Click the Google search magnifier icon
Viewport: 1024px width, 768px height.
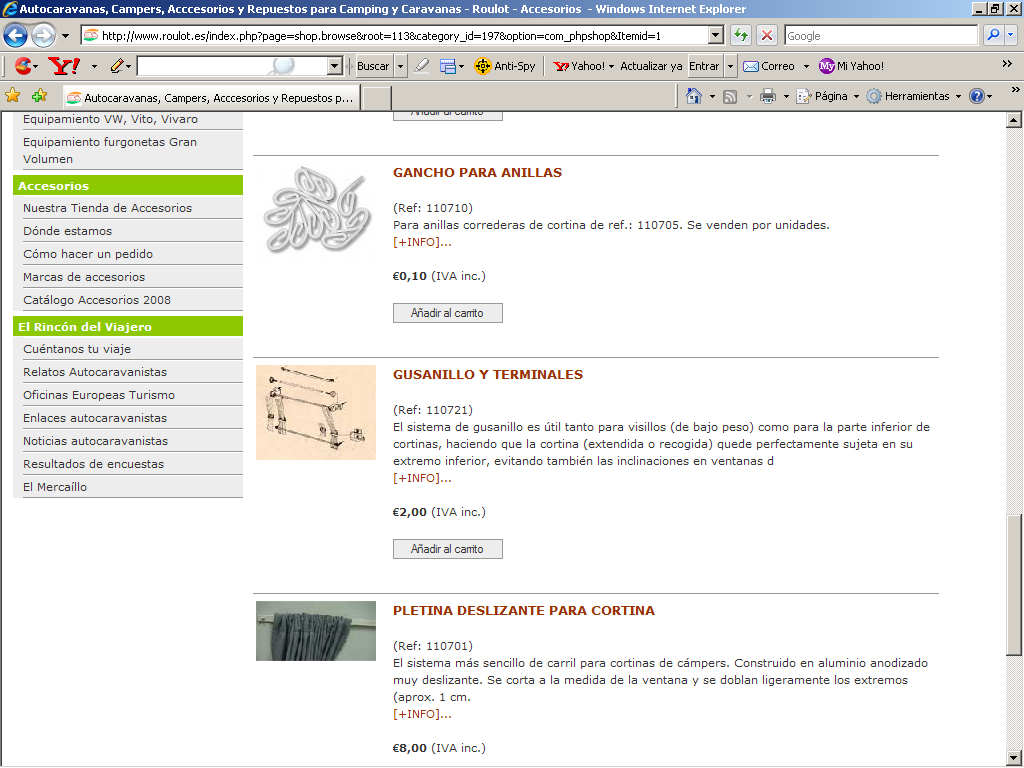click(x=993, y=36)
